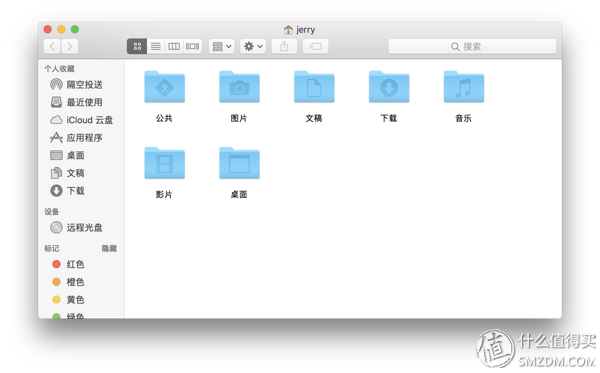600x373 pixels.
Task: Switch to column view
Action: (174, 46)
